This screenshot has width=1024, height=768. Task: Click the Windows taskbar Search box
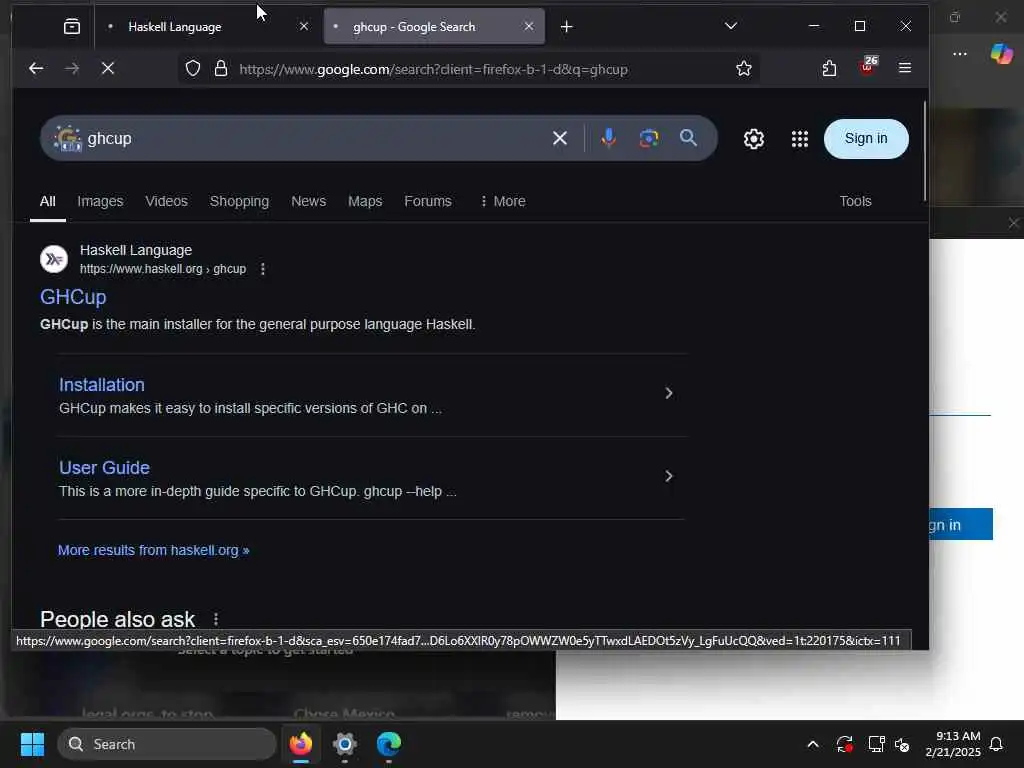point(167,744)
